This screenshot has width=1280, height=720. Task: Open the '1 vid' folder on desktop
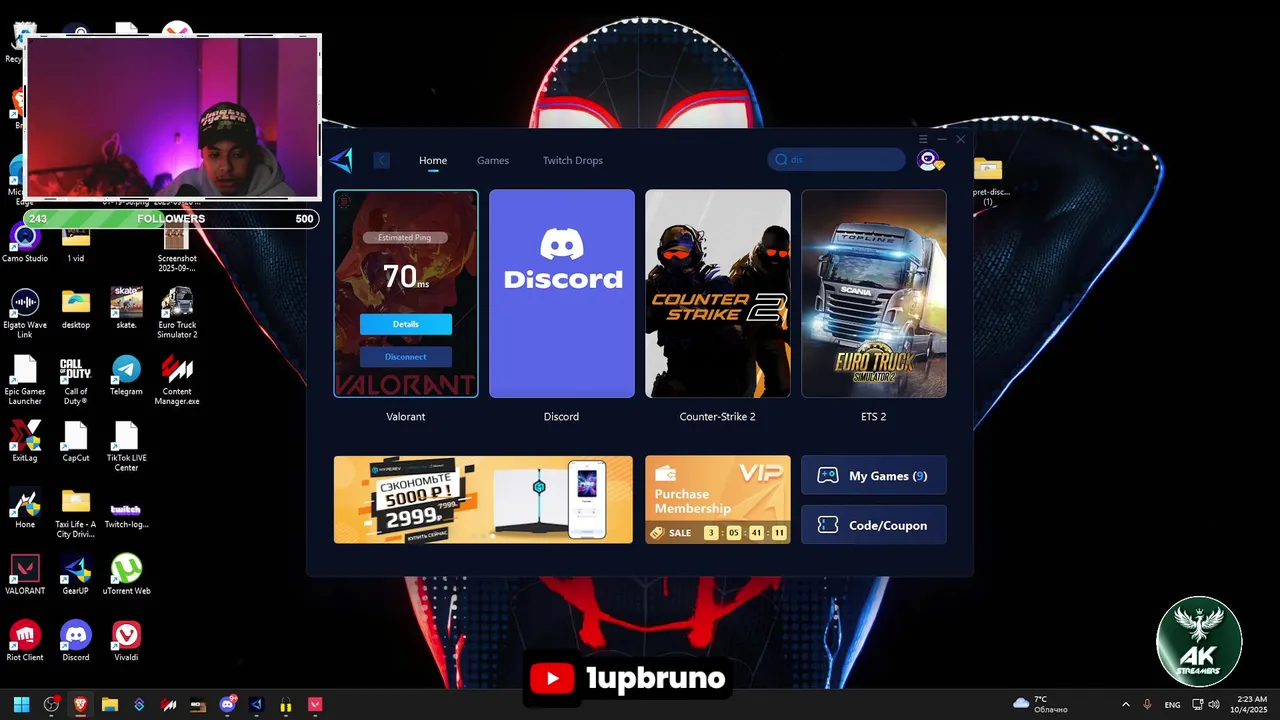tap(76, 242)
